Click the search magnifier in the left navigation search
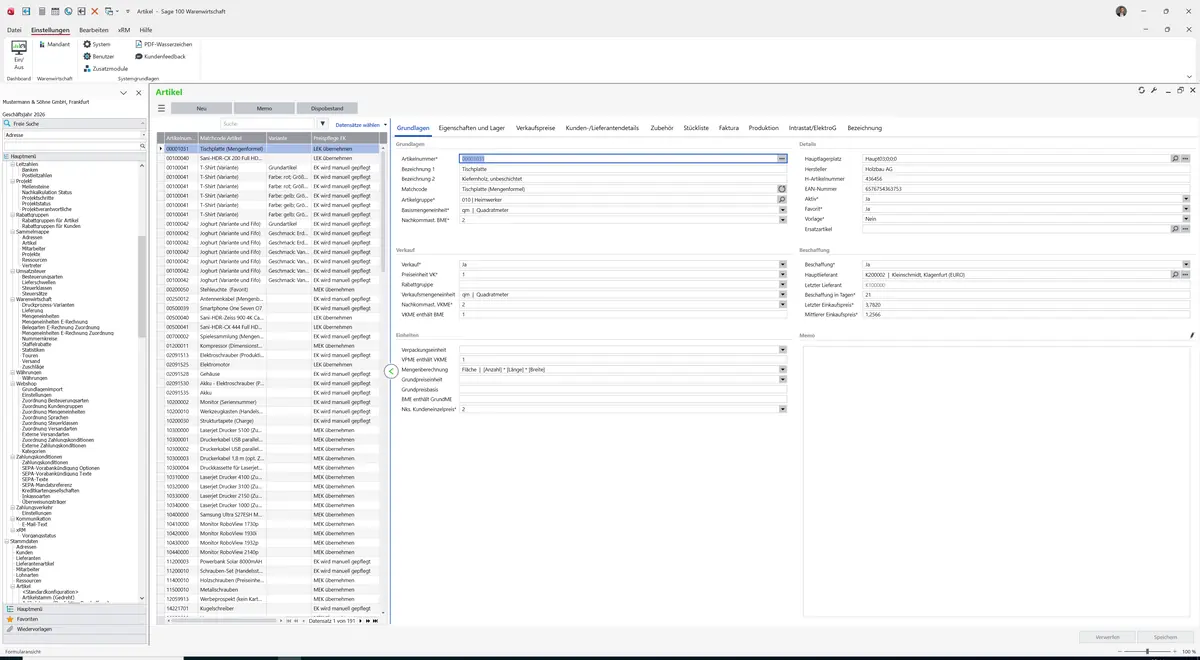The height and width of the screenshot is (660, 1200). pos(143,146)
